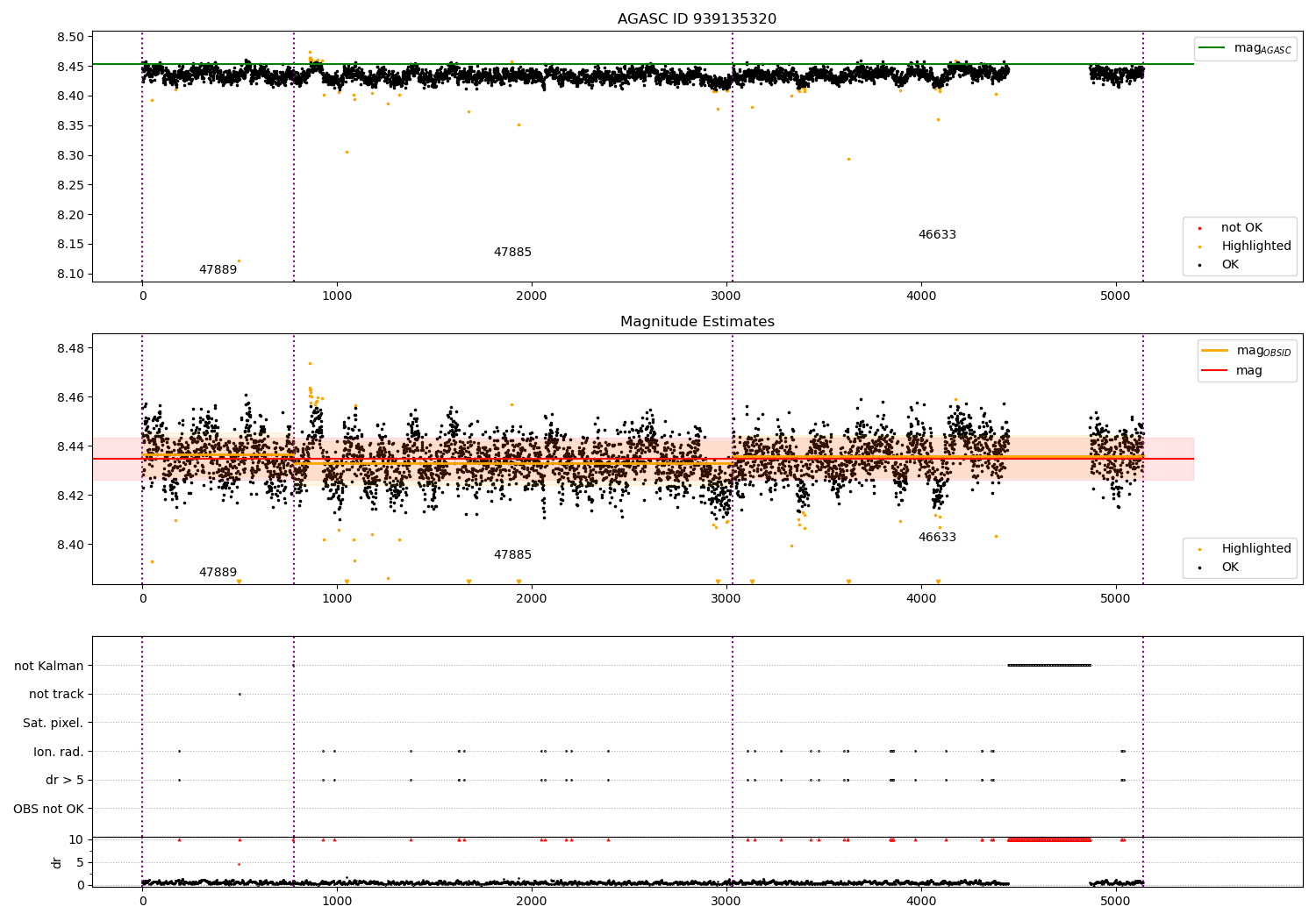The width and height of the screenshot is (1316, 921).
Task: Click OBSID label 47885 in the middle plot
Action: [x=512, y=555]
